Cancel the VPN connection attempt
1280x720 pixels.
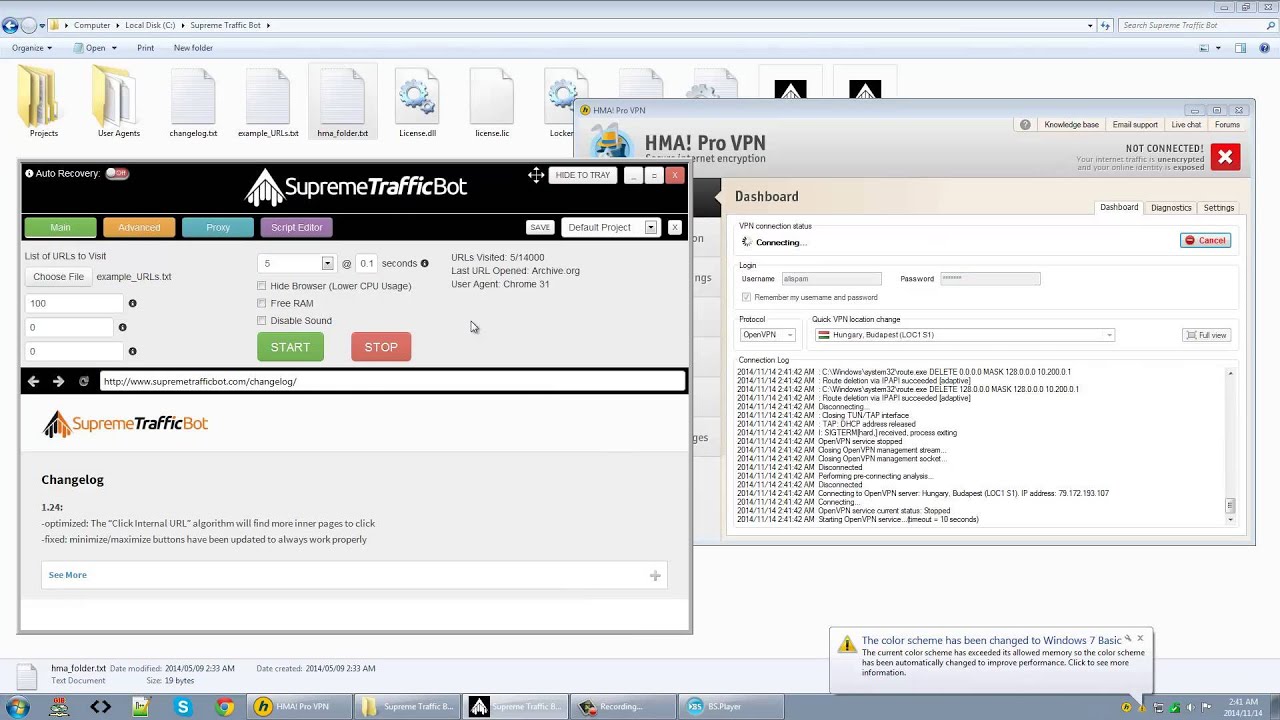pyautogui.click(x=1205, y=240)
